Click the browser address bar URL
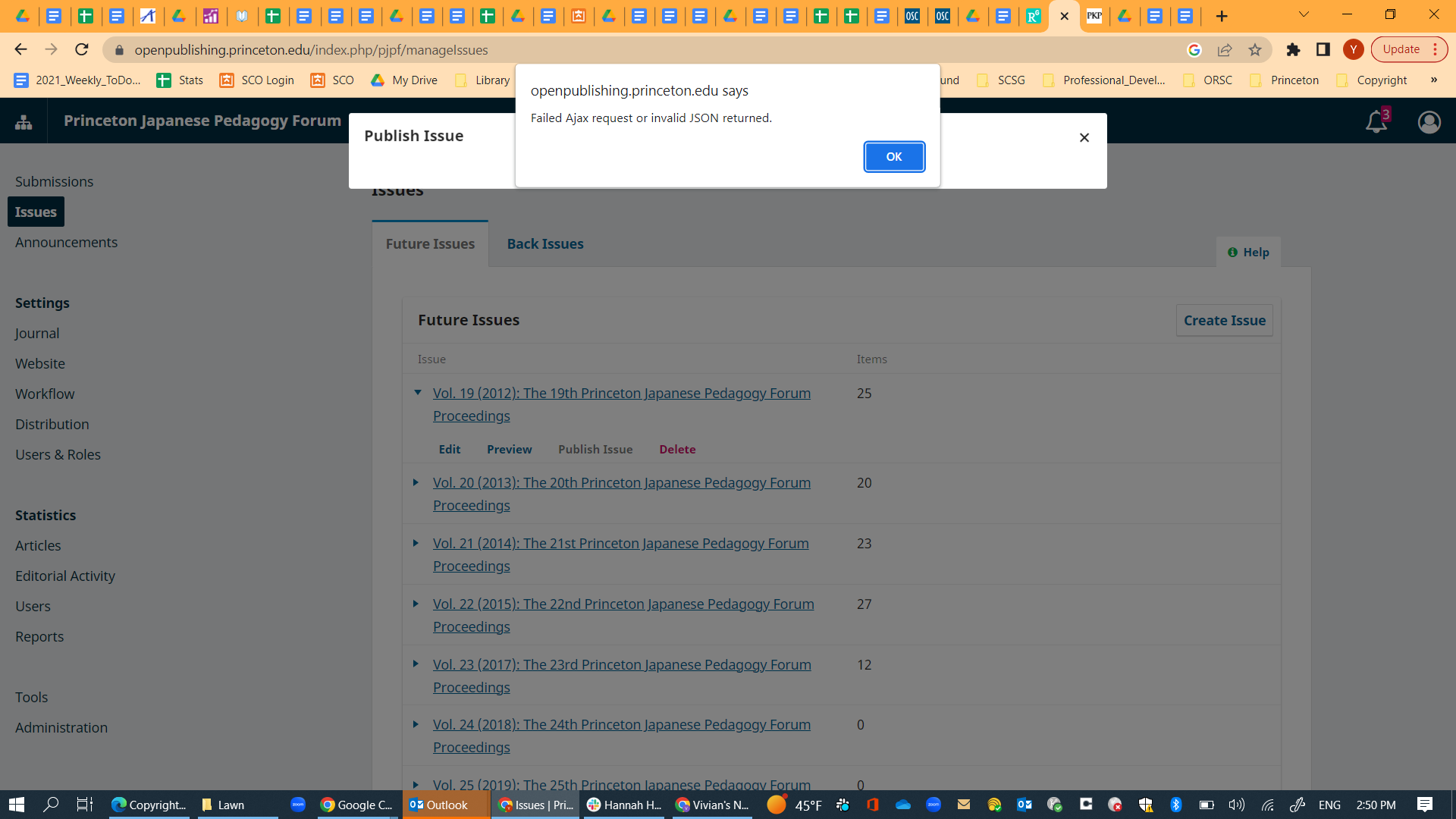The height and width of the screenshot is (819, 1456). coord(311,49)
